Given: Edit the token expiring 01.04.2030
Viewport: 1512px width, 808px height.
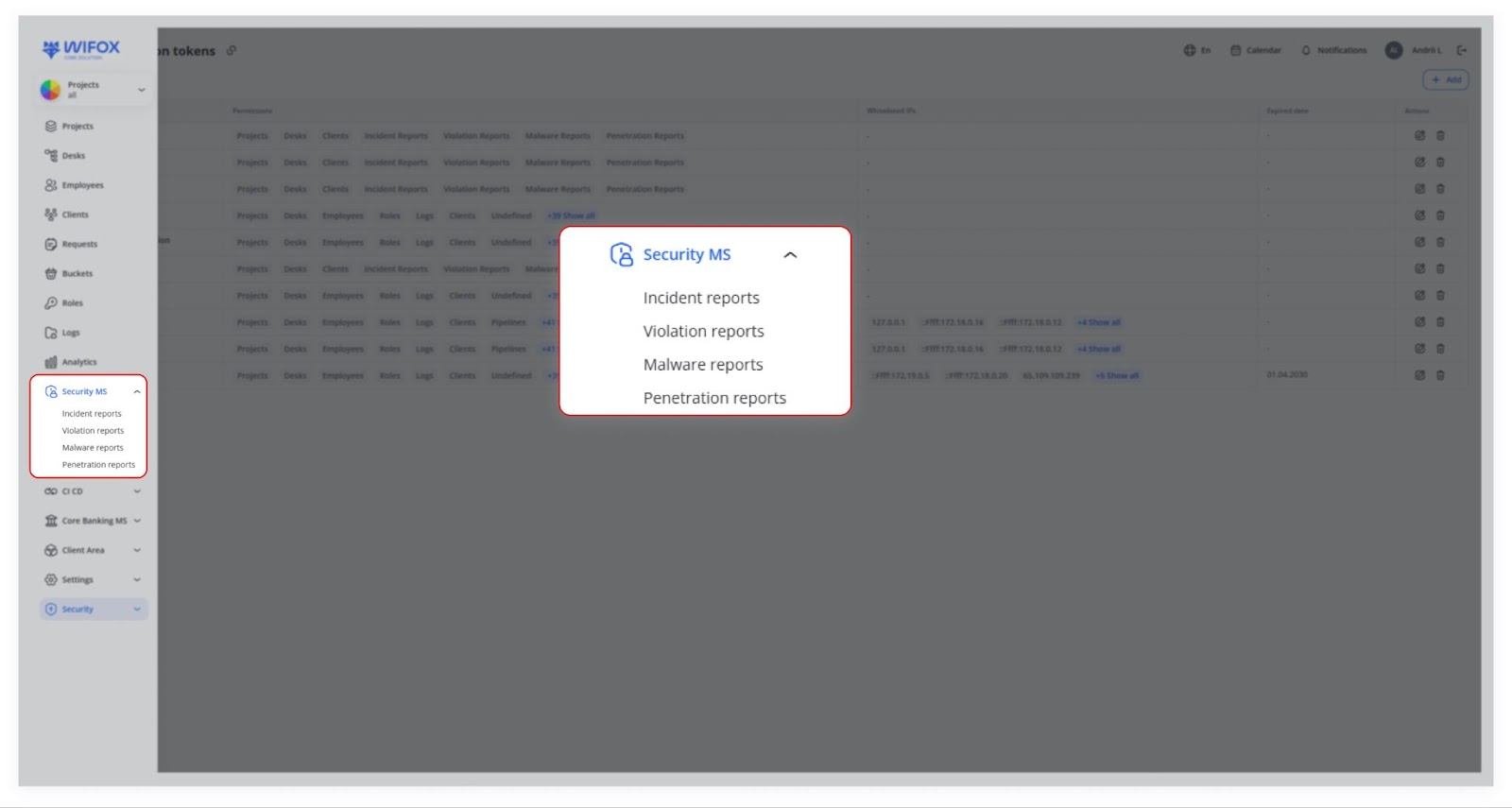Looking at the screenshot, I should 1419,375.
